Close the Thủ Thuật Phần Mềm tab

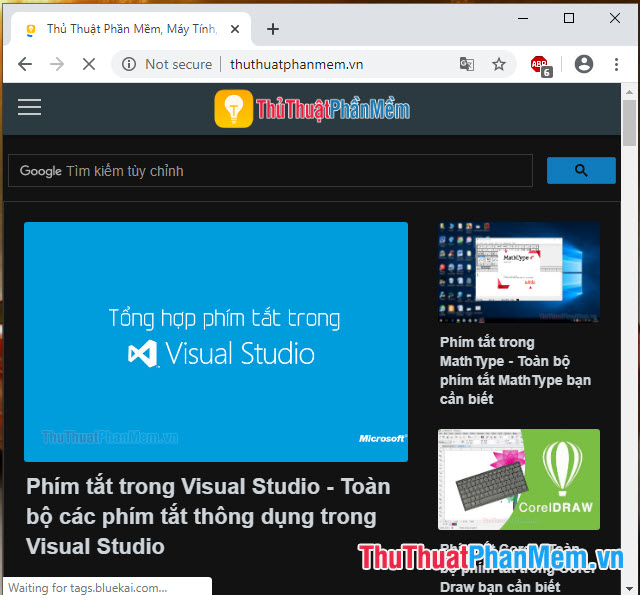coord(235,29)
